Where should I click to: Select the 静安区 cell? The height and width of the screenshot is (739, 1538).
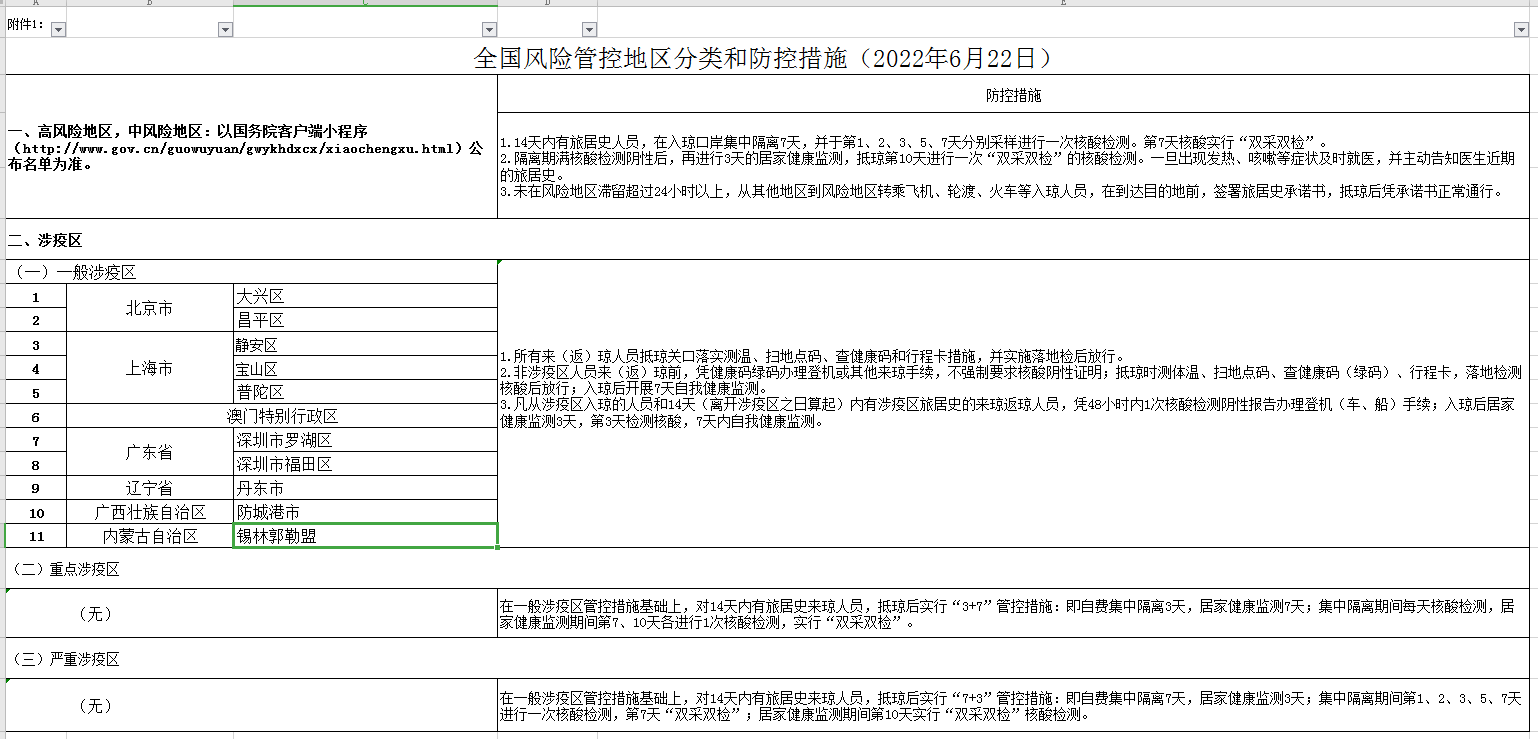(x=365, y=344)
